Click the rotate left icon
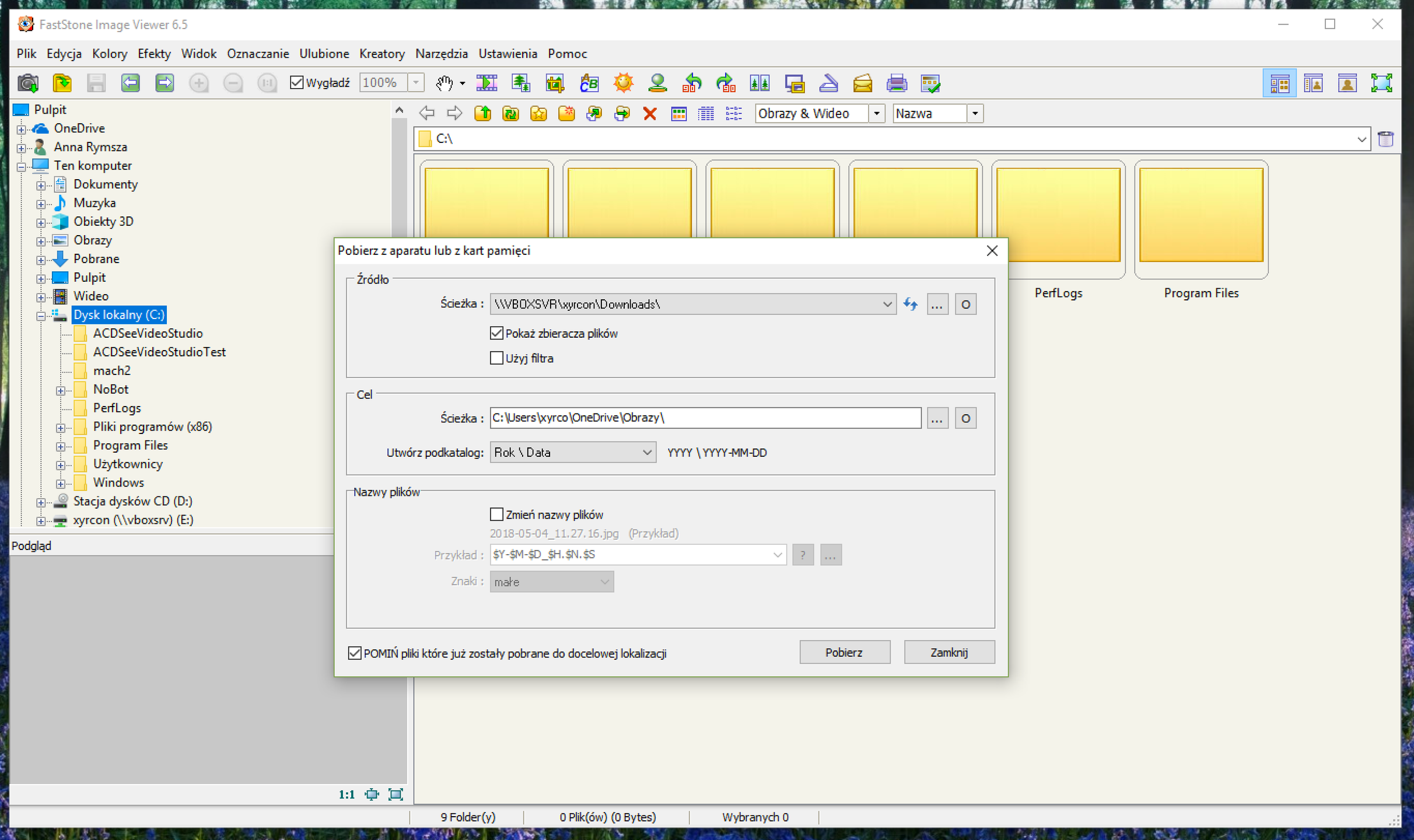Screen dimensions: 1414x840 [x=692, y=83]
